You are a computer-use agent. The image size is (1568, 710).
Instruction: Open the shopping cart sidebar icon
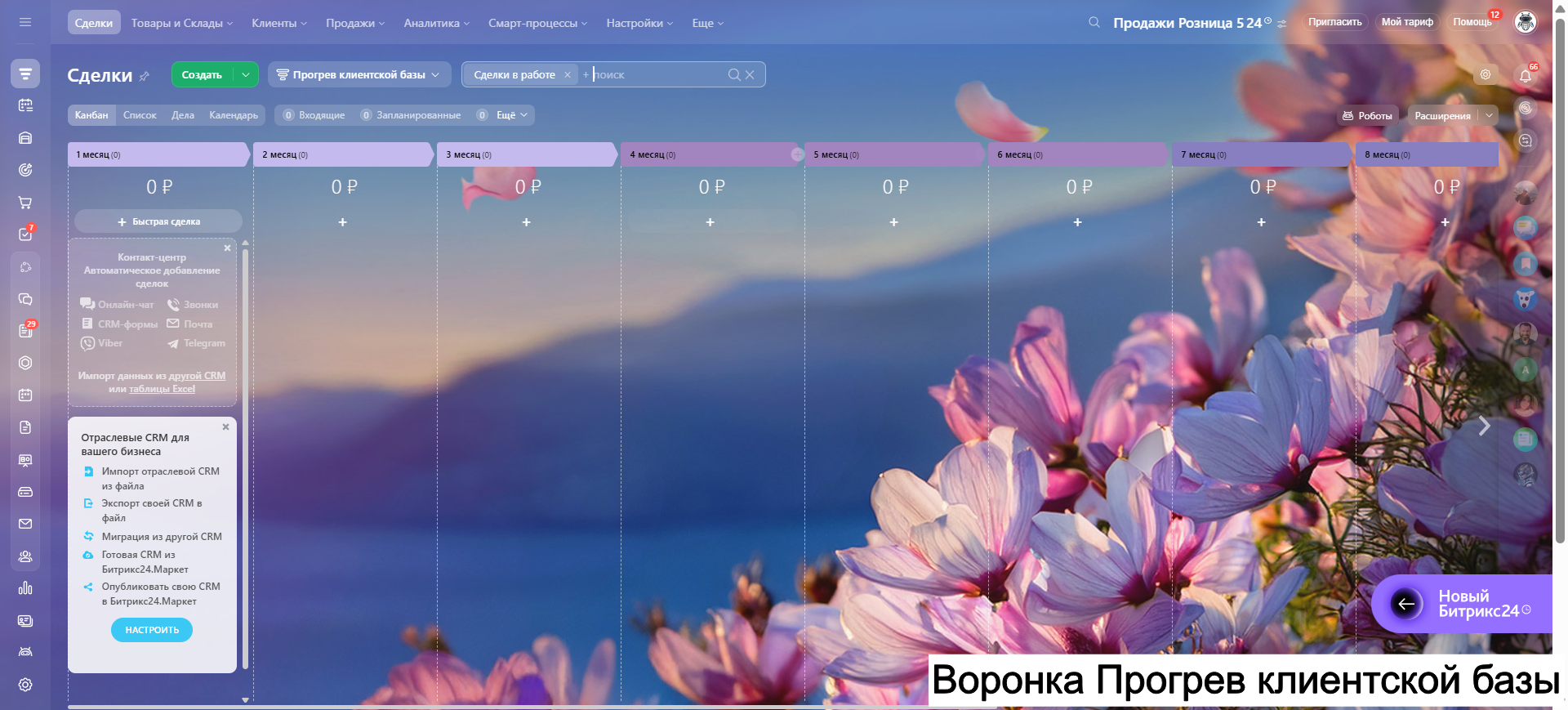[25, 203]
